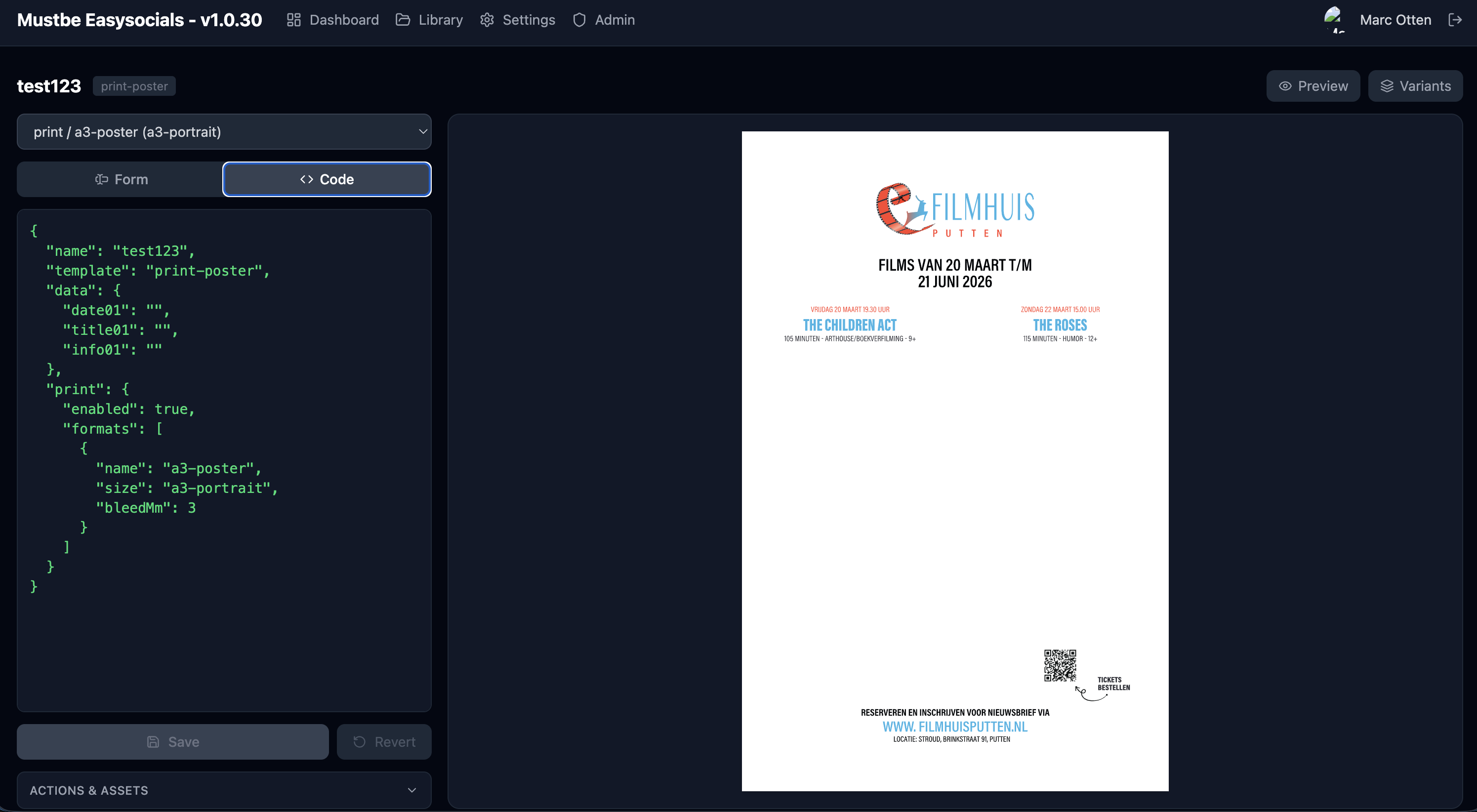Collapse the format selector chevron

coord(422,131)
